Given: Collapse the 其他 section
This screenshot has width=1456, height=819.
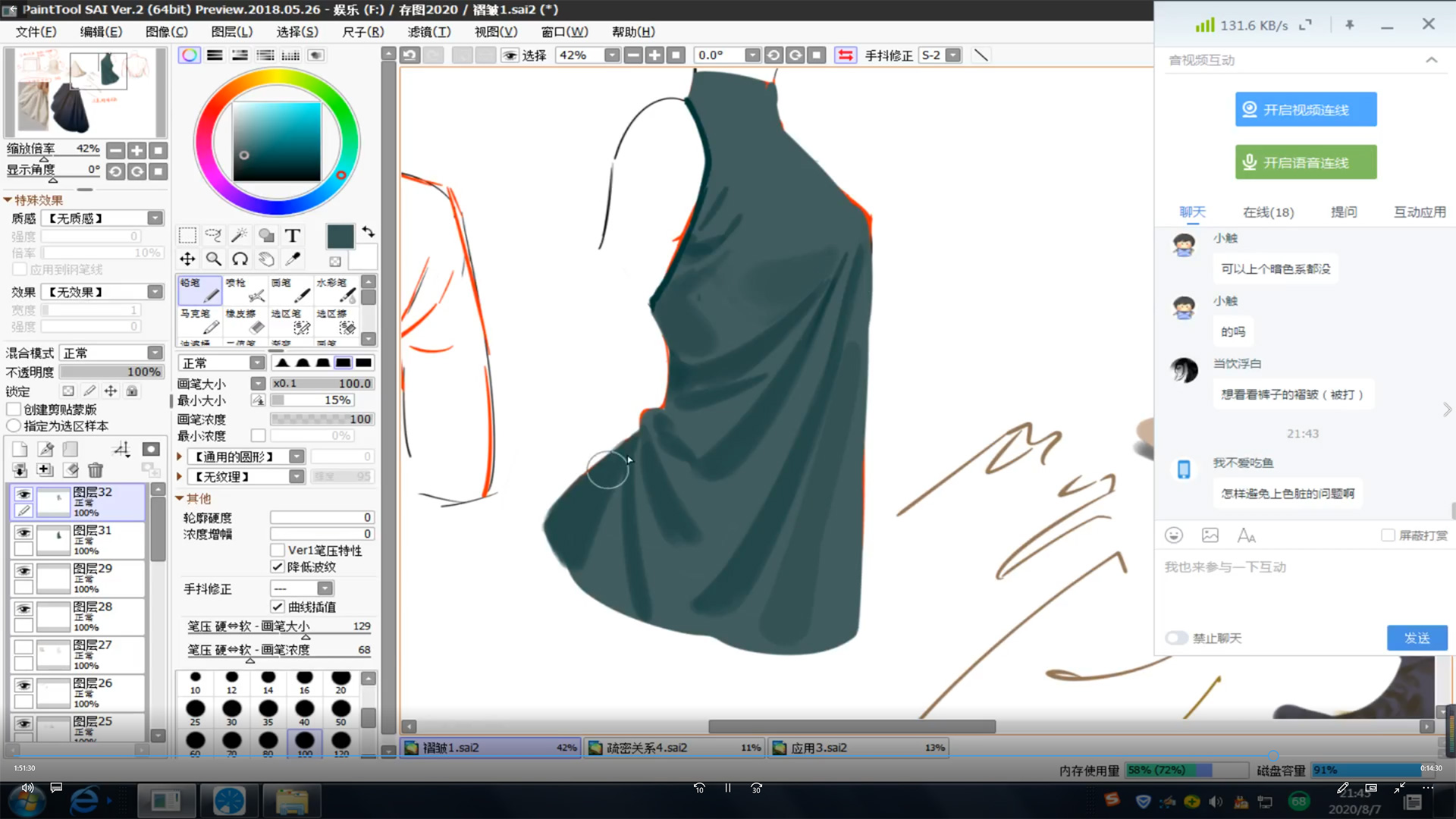Looking at the screenshot, I should [180, 499].
